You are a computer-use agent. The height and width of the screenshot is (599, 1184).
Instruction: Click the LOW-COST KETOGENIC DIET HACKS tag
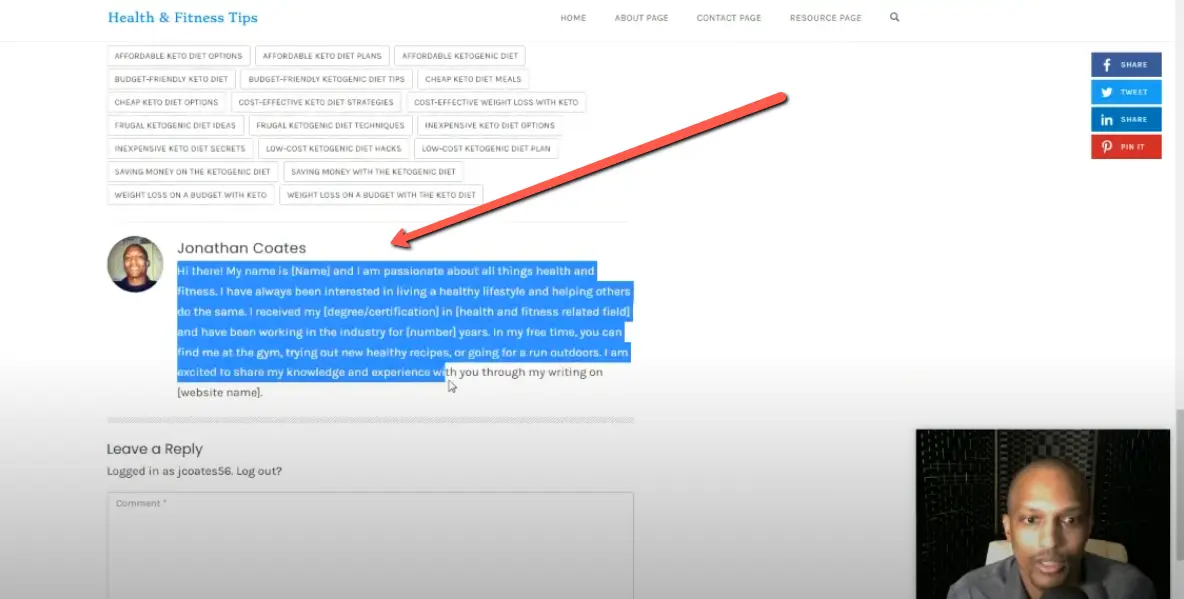[x=332, y=148]
